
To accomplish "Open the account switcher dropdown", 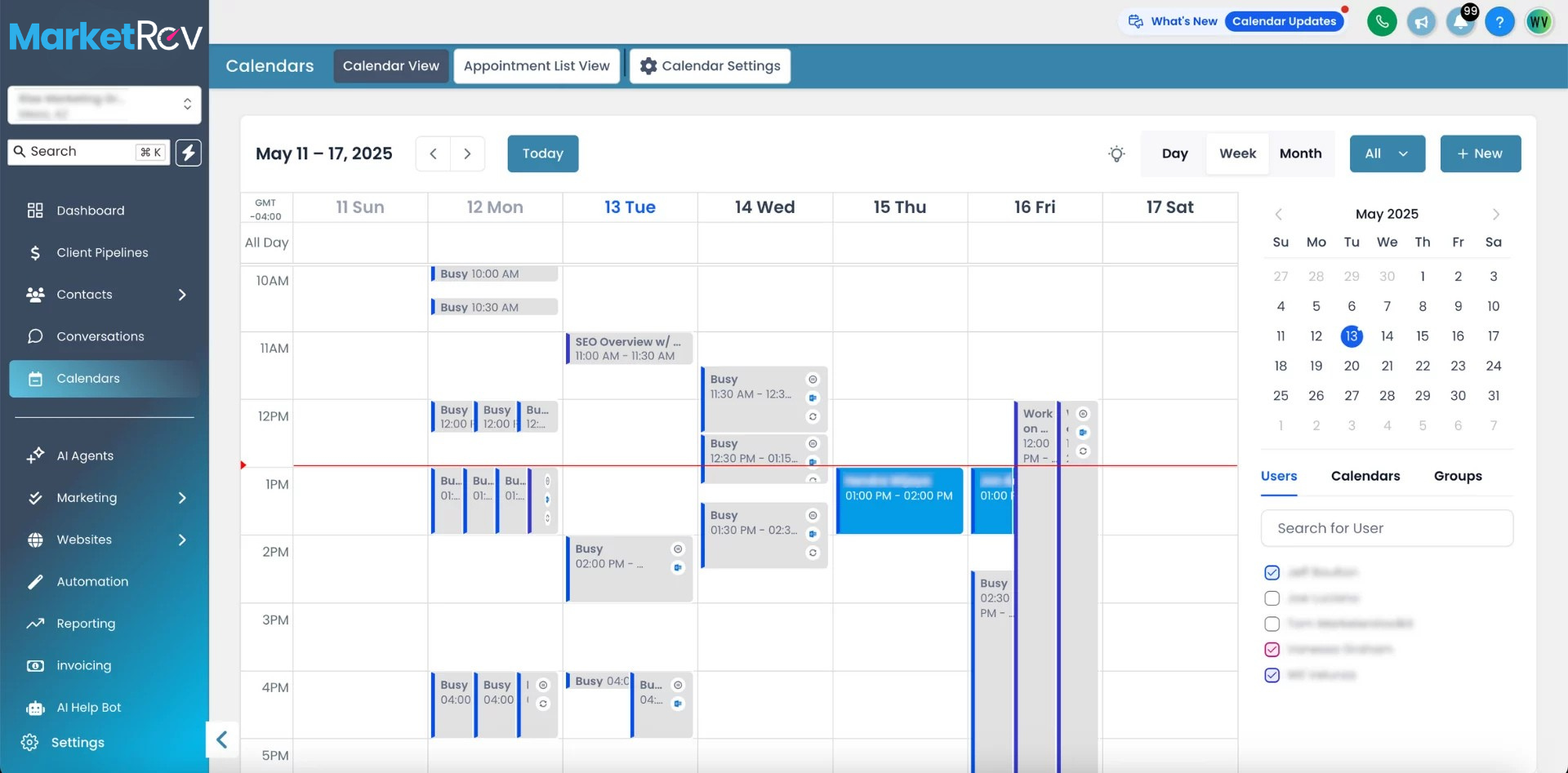I will pos(105,105).
